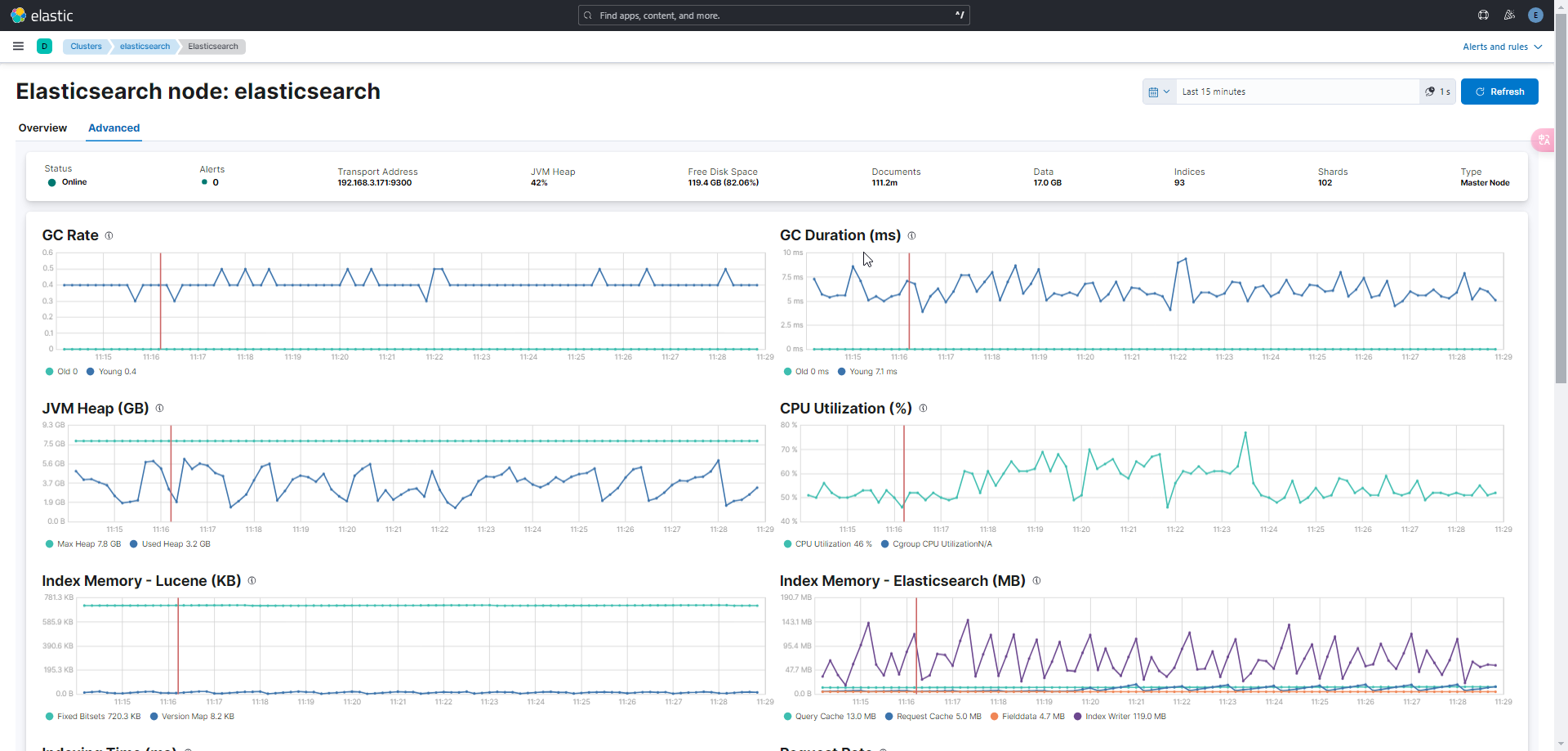Click the info icon next to JVM Heap (GB)
Image resolution: width=1568 pixels, height=751 pixels.
coord(159,408)
